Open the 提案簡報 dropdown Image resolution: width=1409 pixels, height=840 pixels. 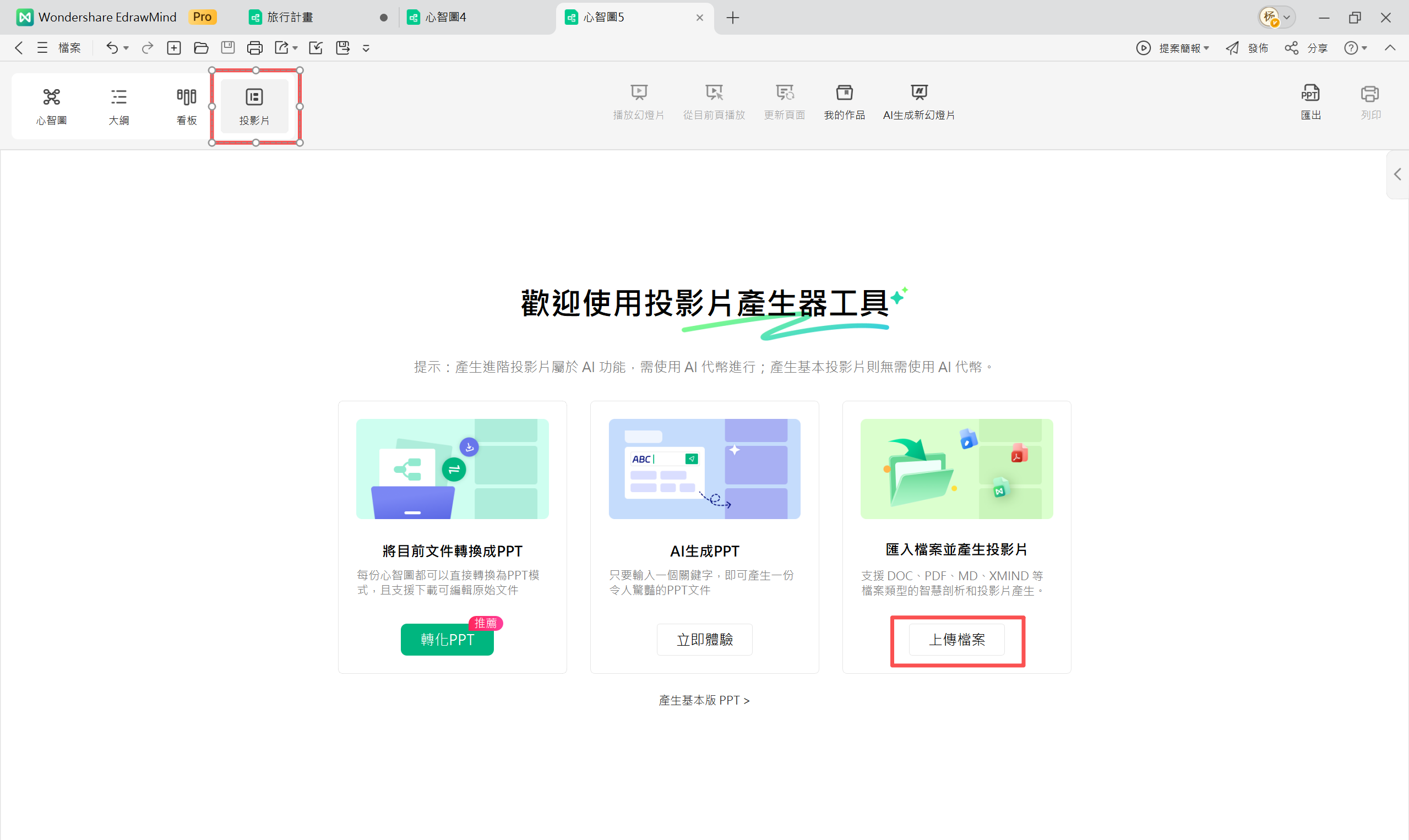coord(1183,47)
